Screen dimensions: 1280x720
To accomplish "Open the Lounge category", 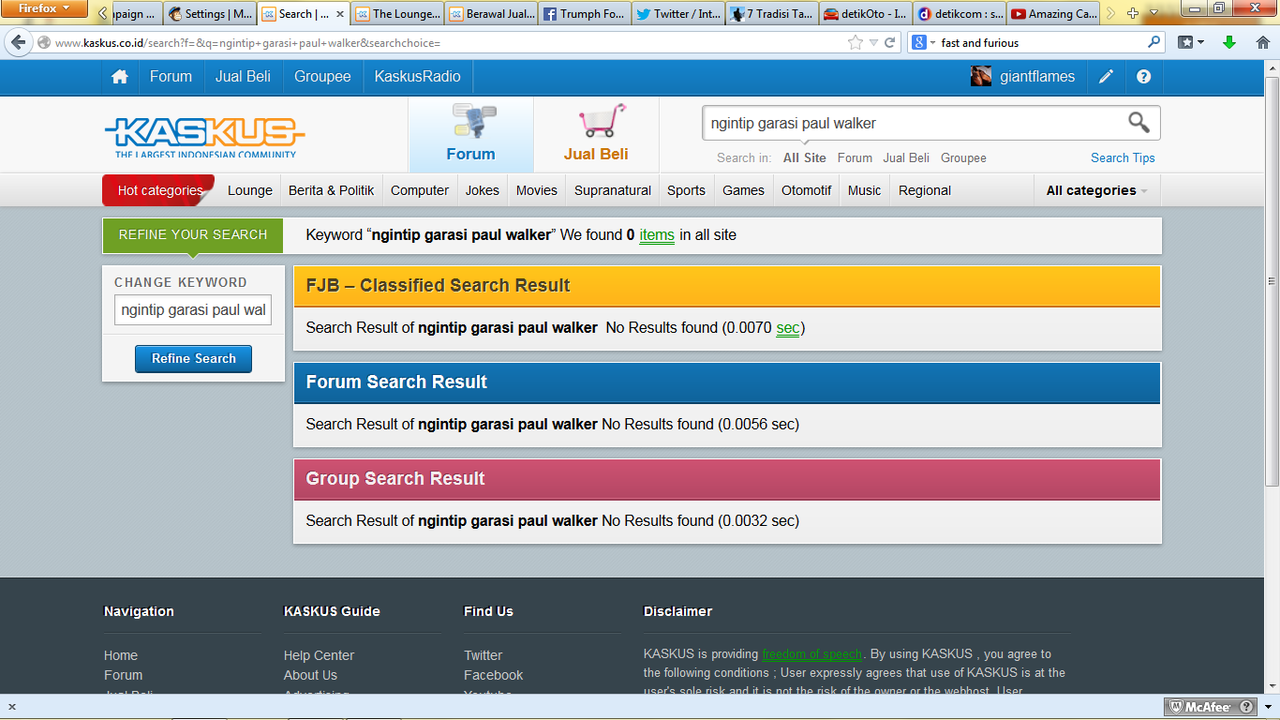I will (x=250, y=190).
